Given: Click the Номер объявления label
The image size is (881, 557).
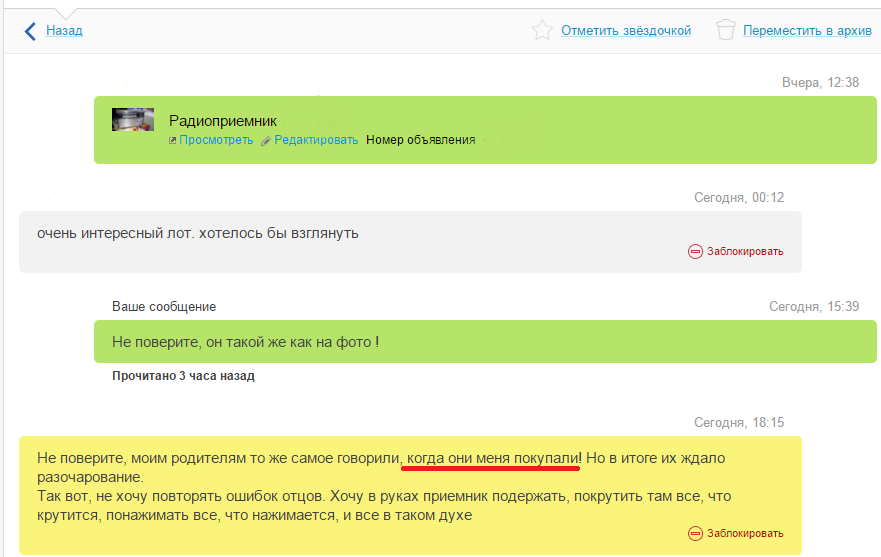Looking at the screenshot, I should click(x=420, y=140).
